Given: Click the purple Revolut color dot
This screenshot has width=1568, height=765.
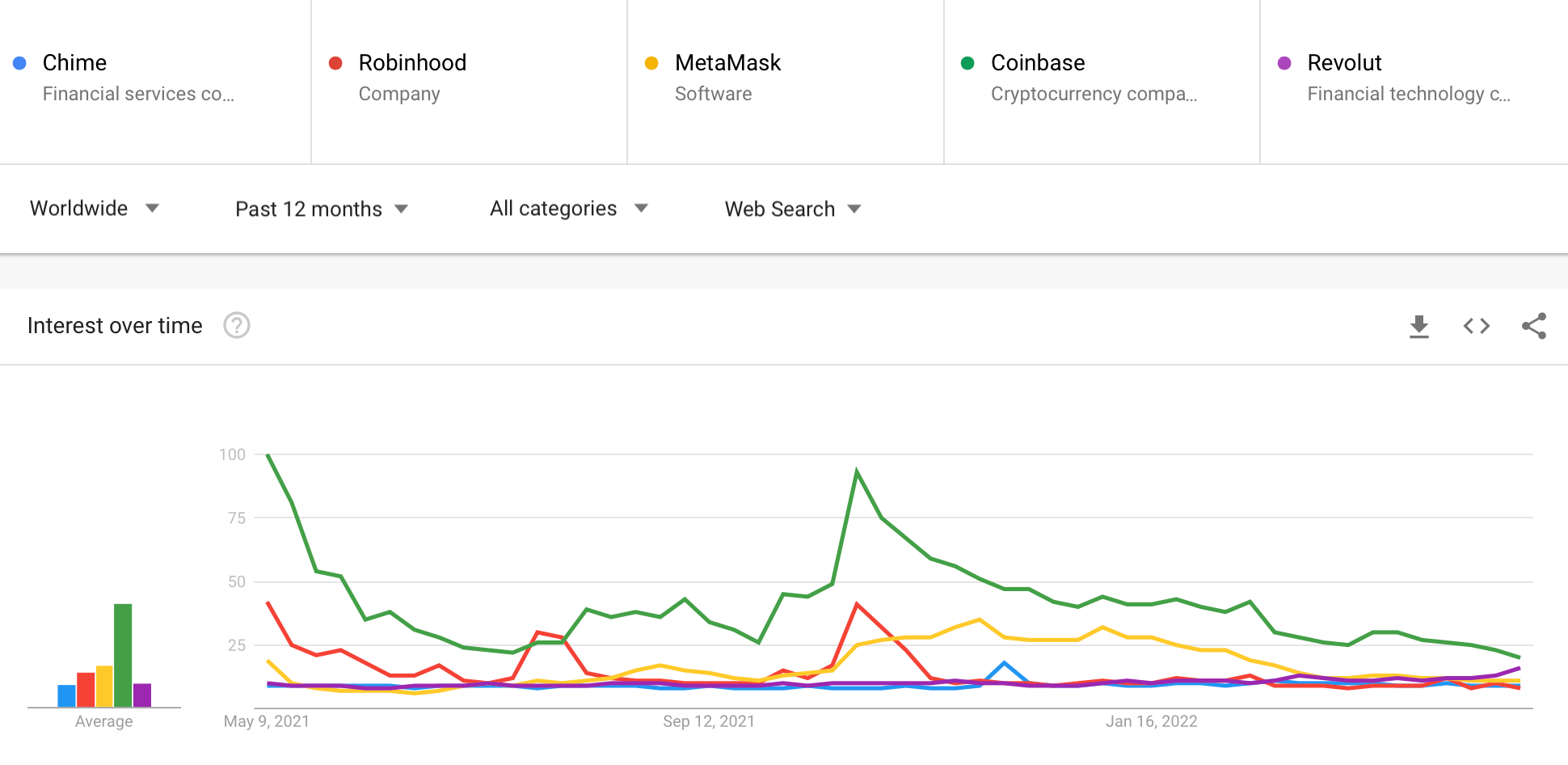Looking at the screenshot, I should (x=1284, y=63).
